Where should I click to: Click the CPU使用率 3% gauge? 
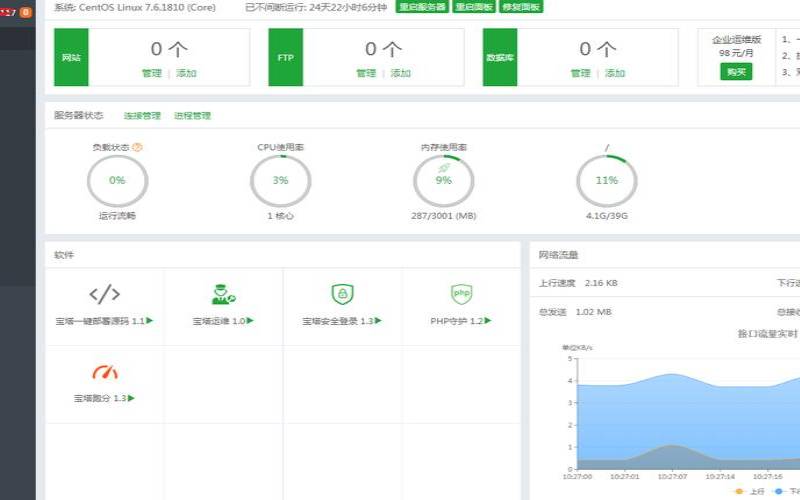click(x=281, y=181)
